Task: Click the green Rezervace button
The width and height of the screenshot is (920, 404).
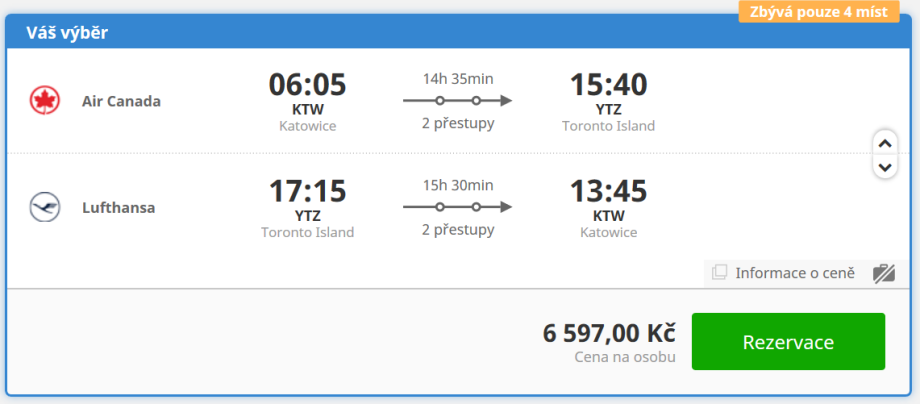Action: (x=788, y=342)
